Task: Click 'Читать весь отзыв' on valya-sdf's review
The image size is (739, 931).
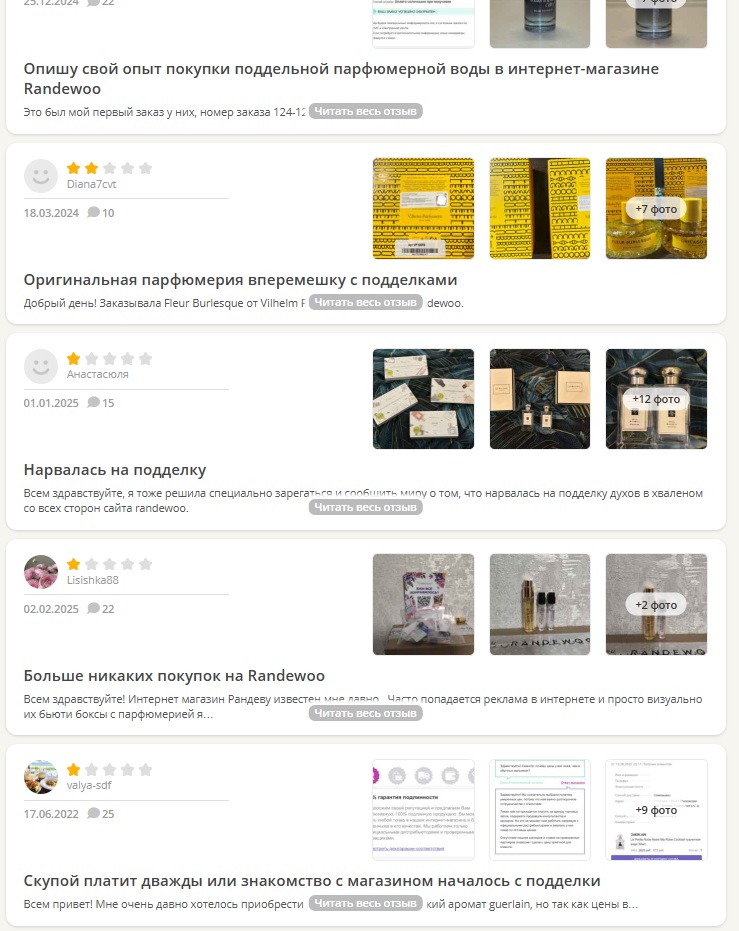Action: [366, 903]
